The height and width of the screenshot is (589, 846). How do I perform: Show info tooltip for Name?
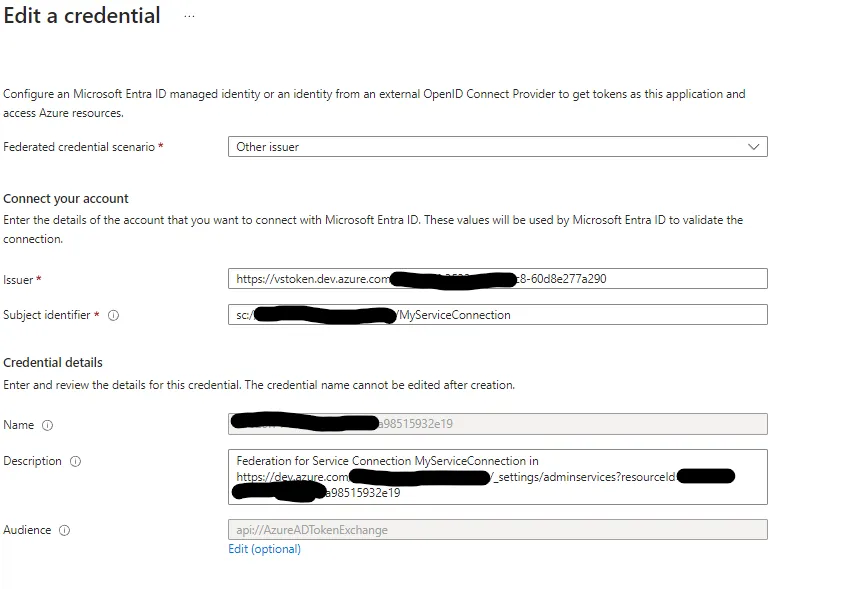pos(47,426)
